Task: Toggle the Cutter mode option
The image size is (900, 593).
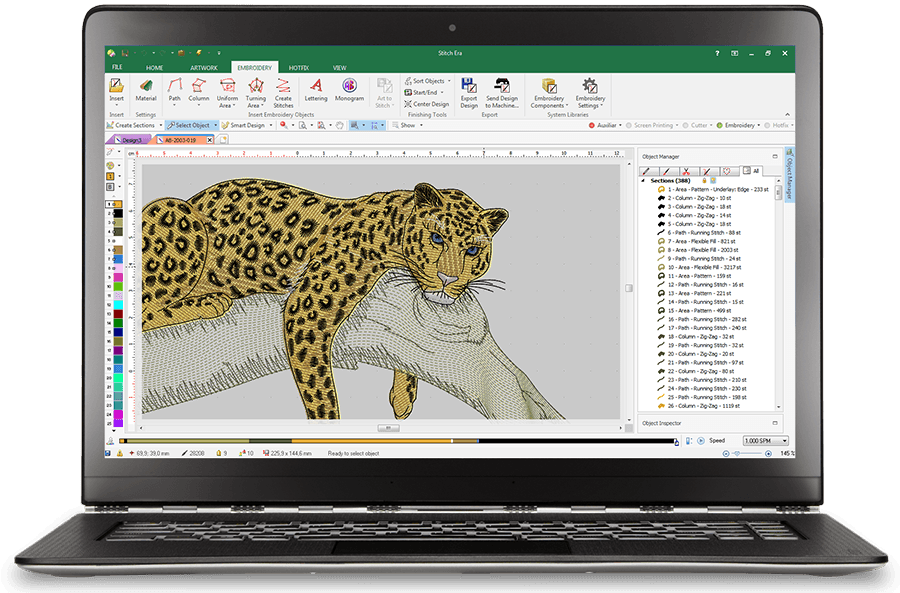Action: 703,126
